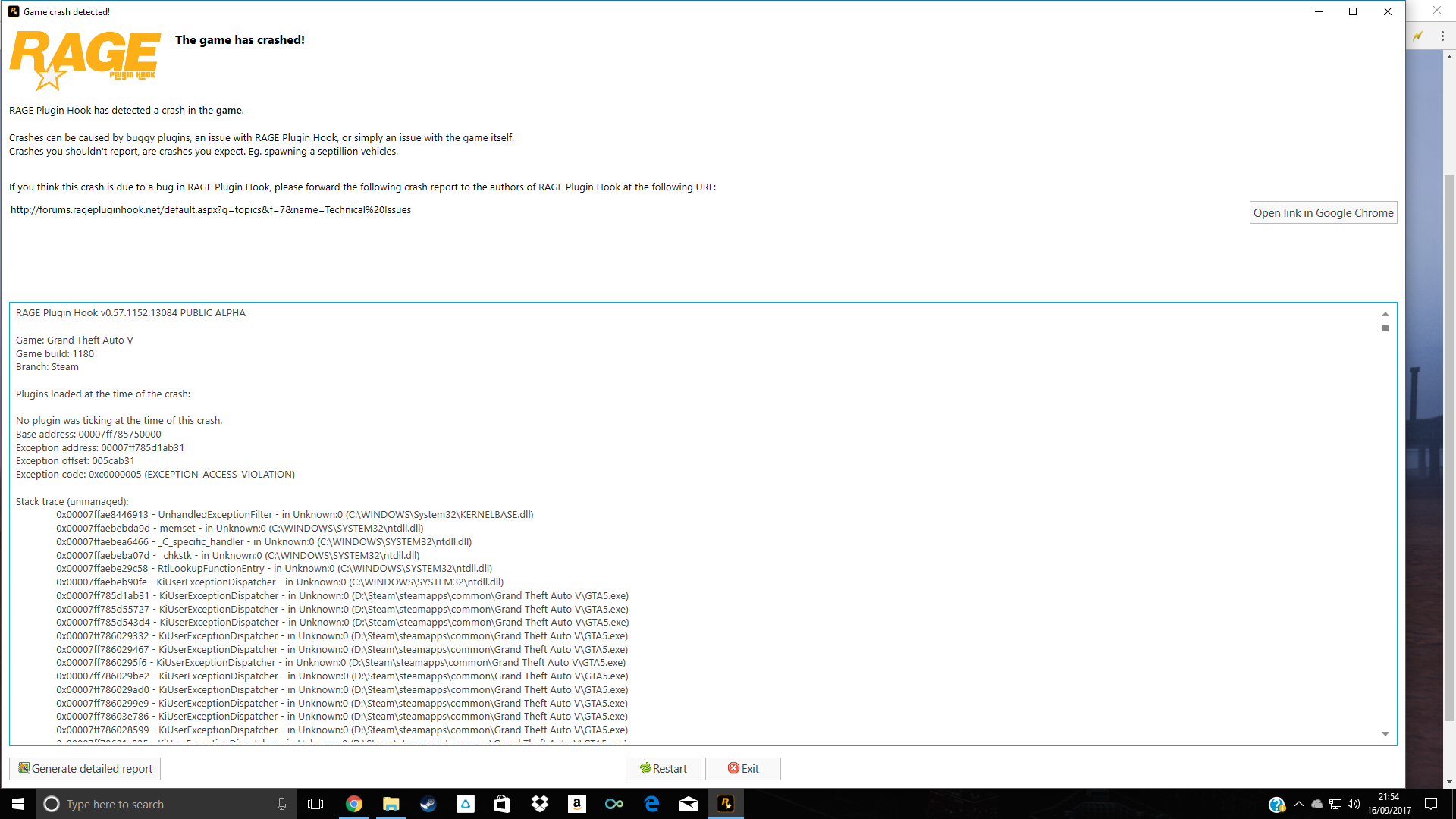The height and width of the screenshot is (819, 1456).
Task: Launch Steam from the taskbar
Action: pyautogui.click(x=428, y=804)
